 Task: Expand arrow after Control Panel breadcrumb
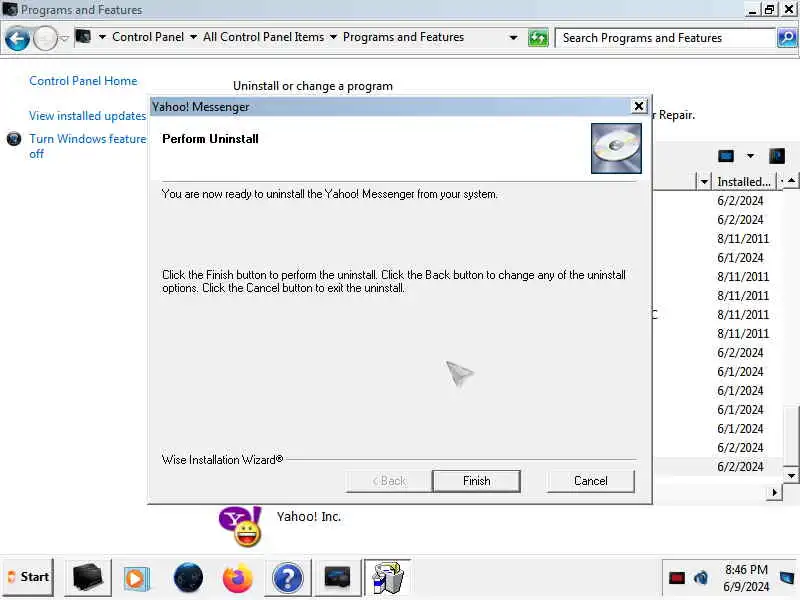pyautogui.click(x=193, y=37)
